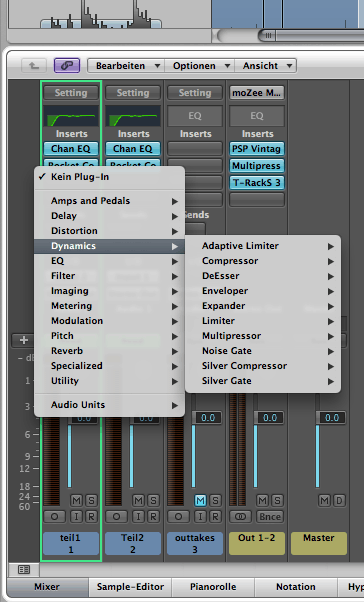
Task: Expand the Reverb submenu
Action: coord(109,351)
